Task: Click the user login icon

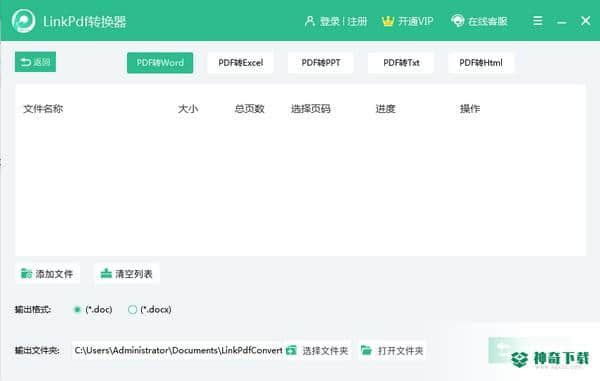Action: (x=310, y=21)
